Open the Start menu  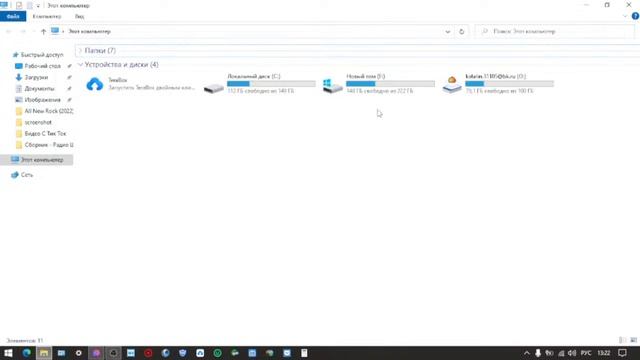pos(8,353)
